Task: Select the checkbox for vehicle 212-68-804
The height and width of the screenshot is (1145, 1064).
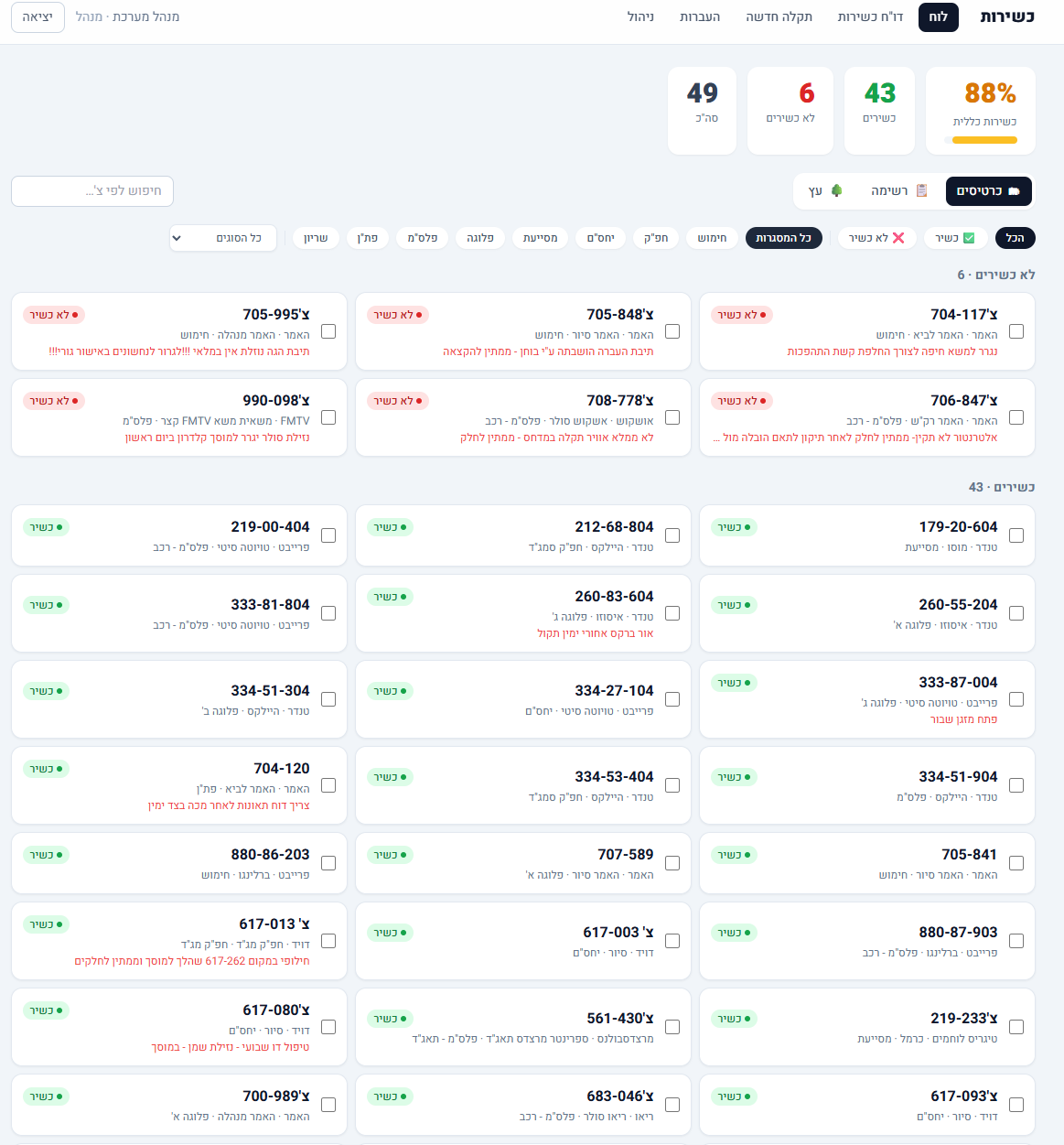Action: tap(672, 535)
